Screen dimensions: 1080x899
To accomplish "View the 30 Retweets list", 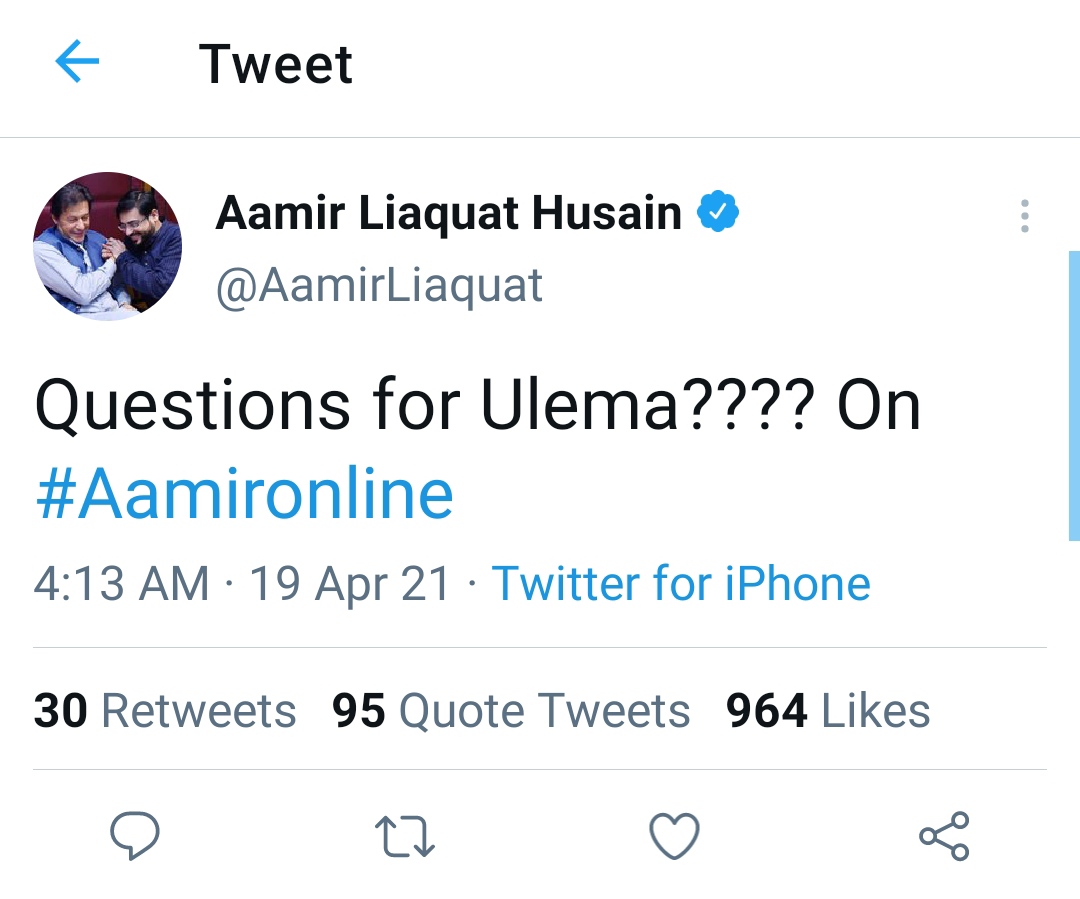I will (x=165, y=710).
